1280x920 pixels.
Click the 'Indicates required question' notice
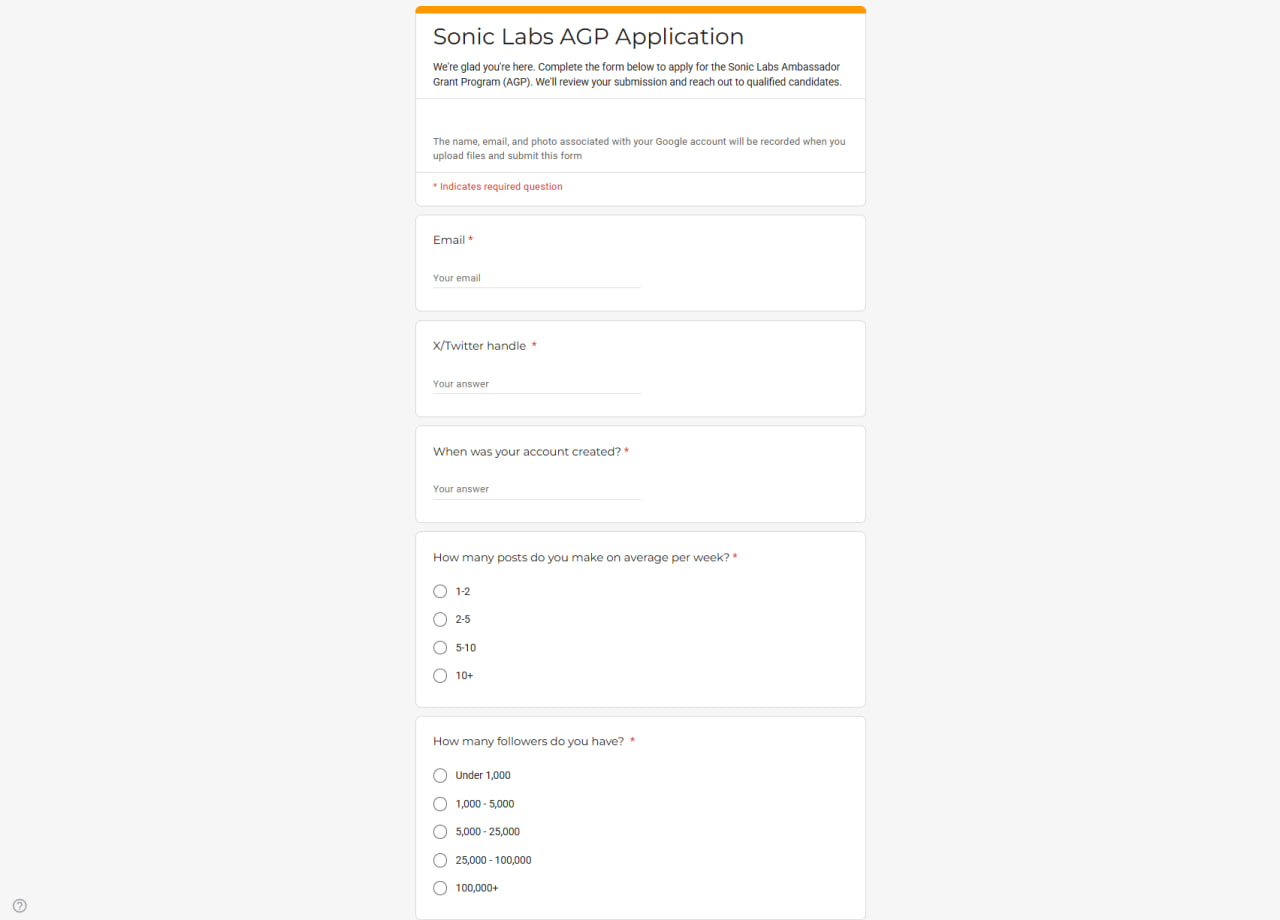click(498, 187)
